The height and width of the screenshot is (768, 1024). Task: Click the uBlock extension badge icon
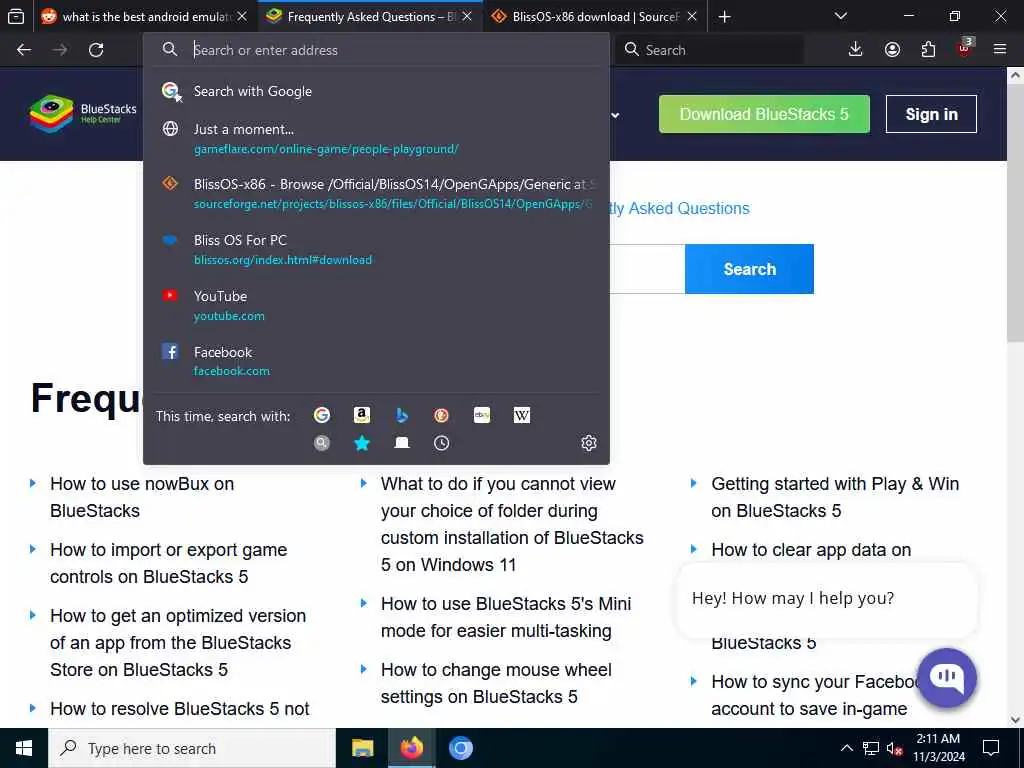click(x=965, y=48)
